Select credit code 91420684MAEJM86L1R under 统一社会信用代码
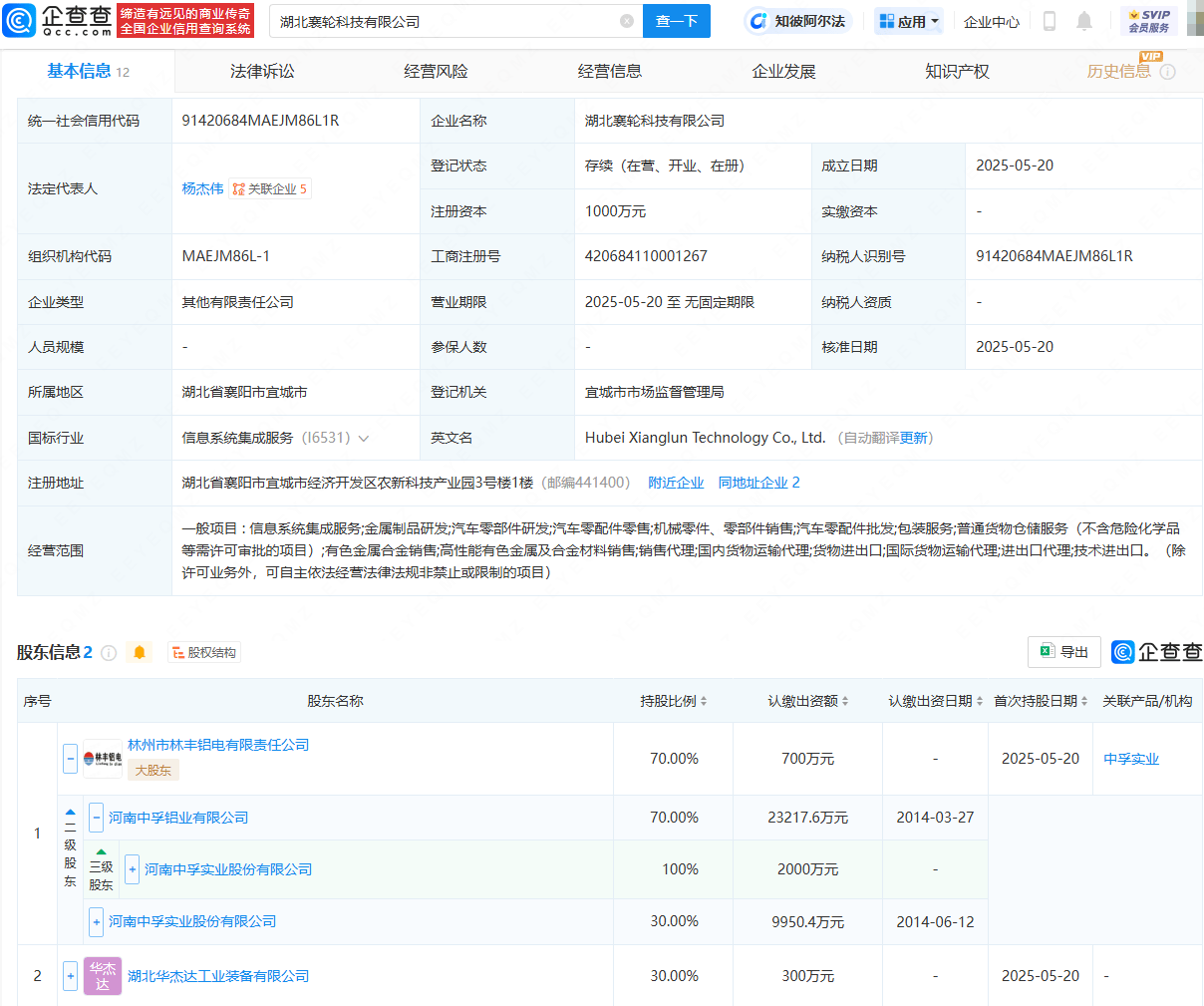1204x1006 pixels. point(260,121)
